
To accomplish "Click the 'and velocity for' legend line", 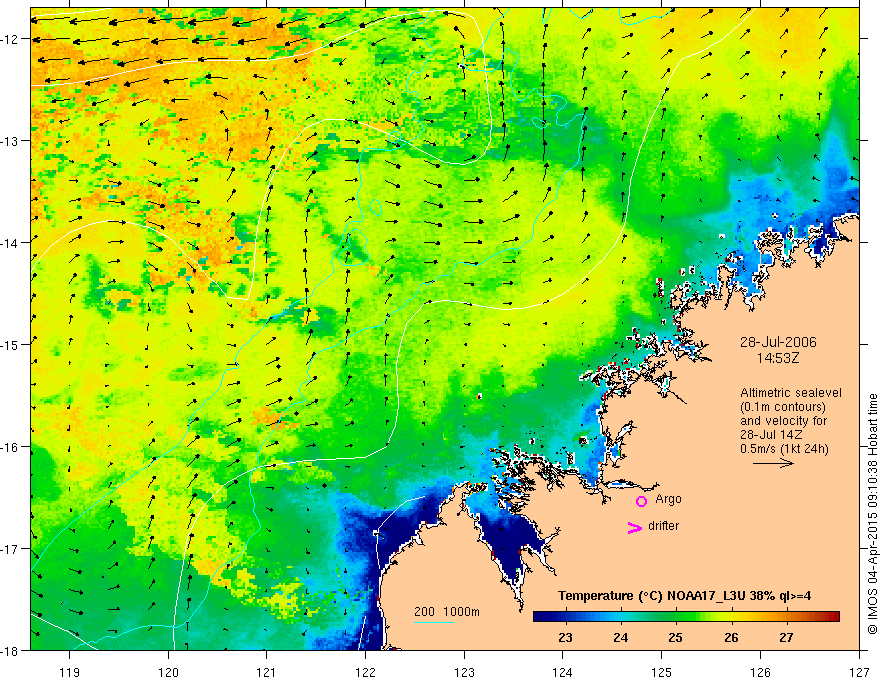I will (x=783, y=421).
